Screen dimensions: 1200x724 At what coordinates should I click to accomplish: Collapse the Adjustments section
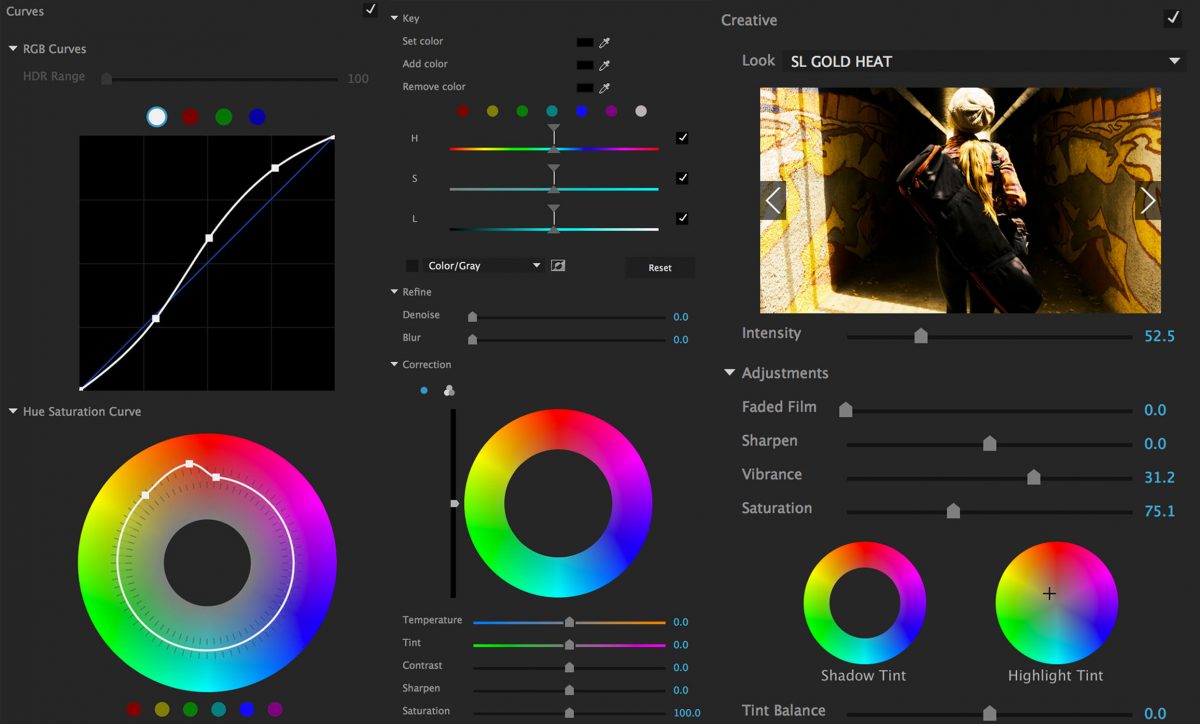click(x=729, y=373)
